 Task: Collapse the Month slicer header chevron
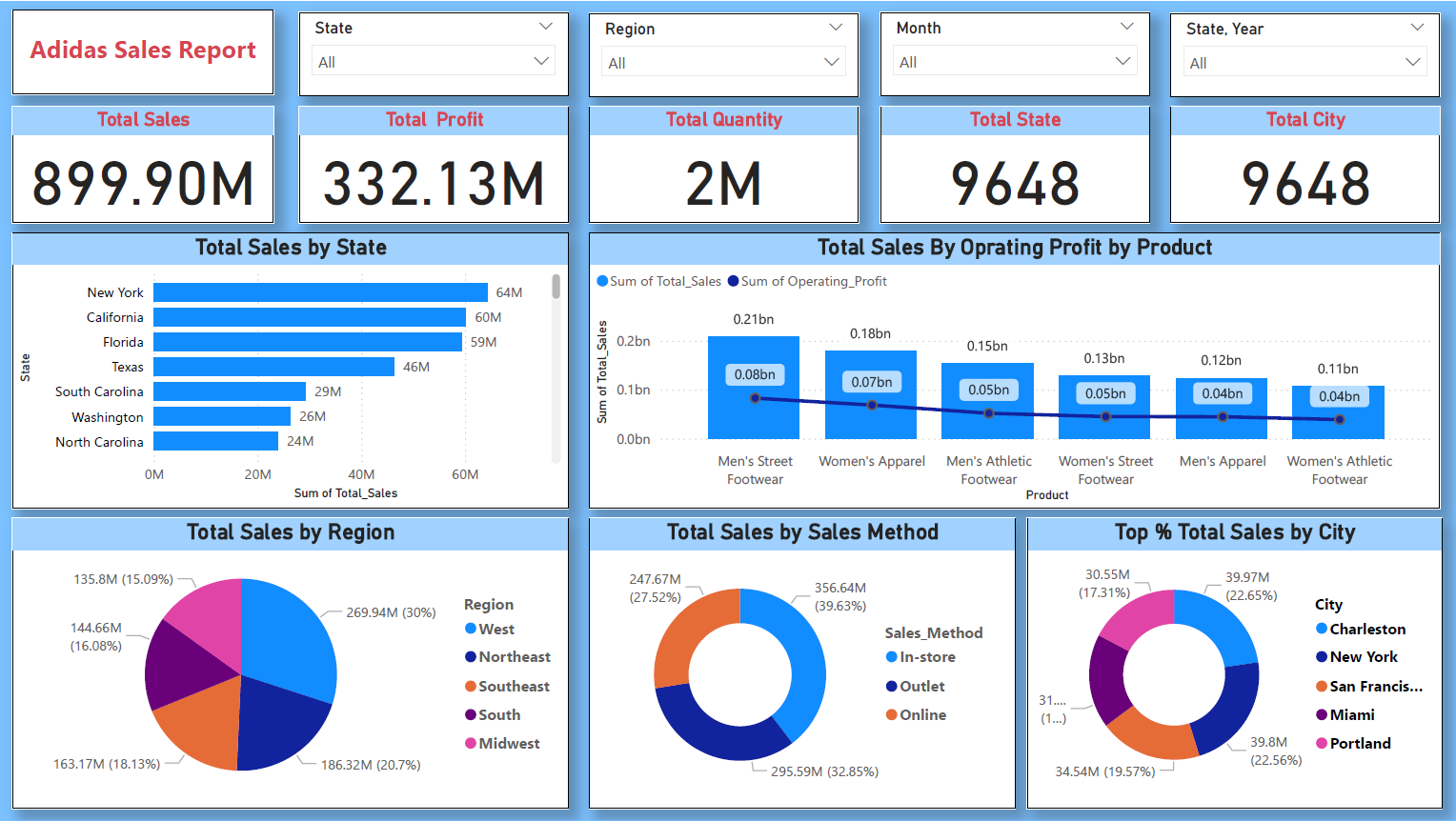(1127, 27)
